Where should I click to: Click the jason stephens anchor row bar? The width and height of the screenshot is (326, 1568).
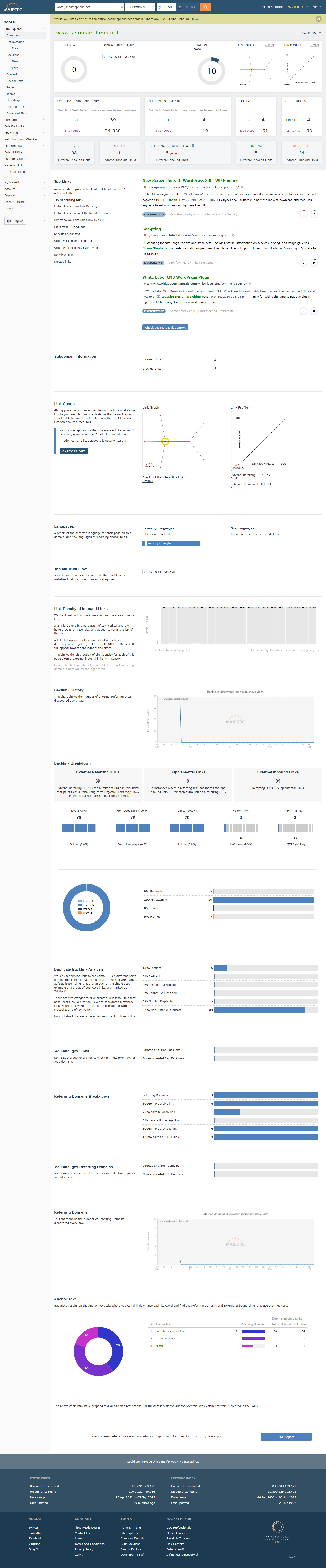(253, 1339)
